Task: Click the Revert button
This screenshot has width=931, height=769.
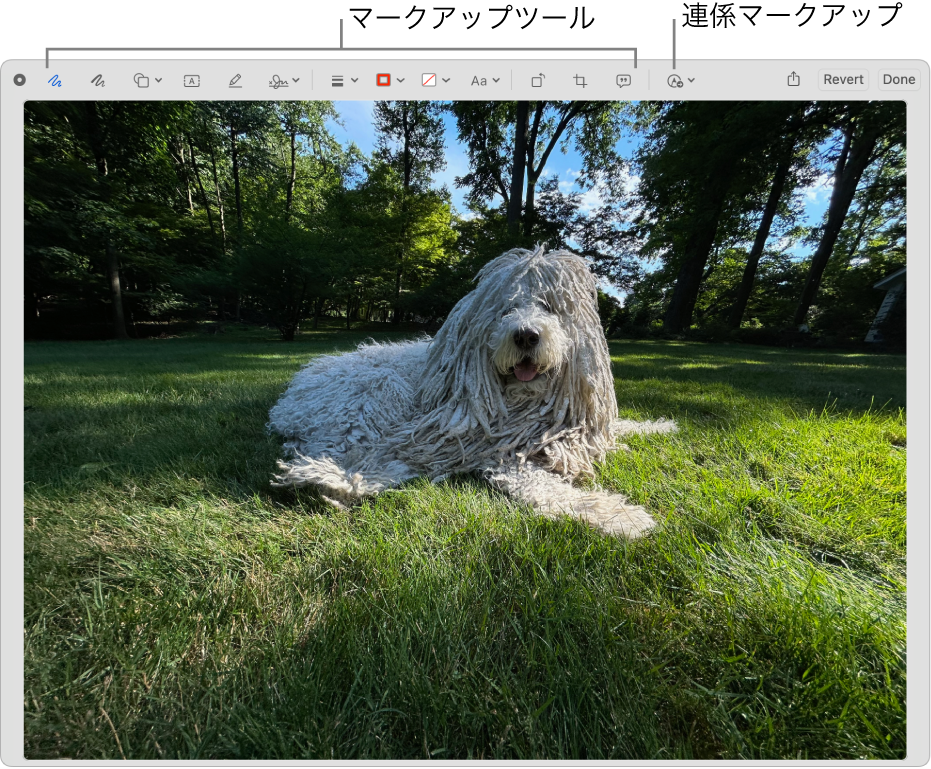Action: [843, 80]
